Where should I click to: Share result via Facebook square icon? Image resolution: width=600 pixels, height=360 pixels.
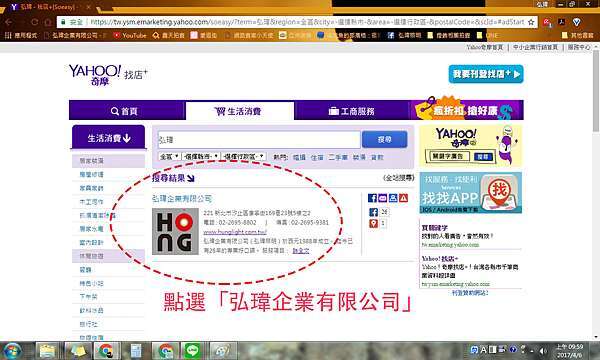(x=372, y=198)
